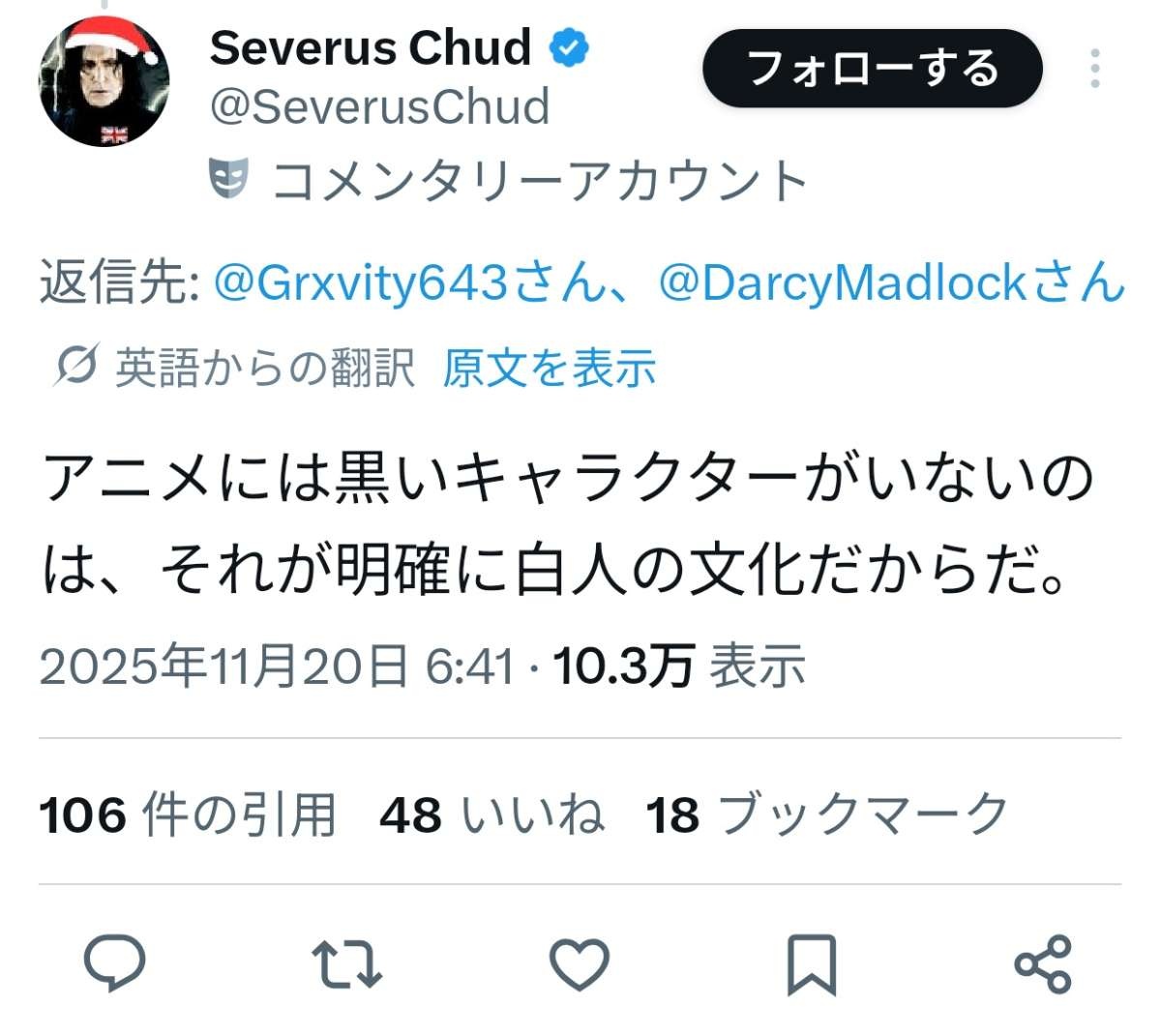Tap the repost arrows icon
The image size is (1161, 1036).
coord(347,964)
